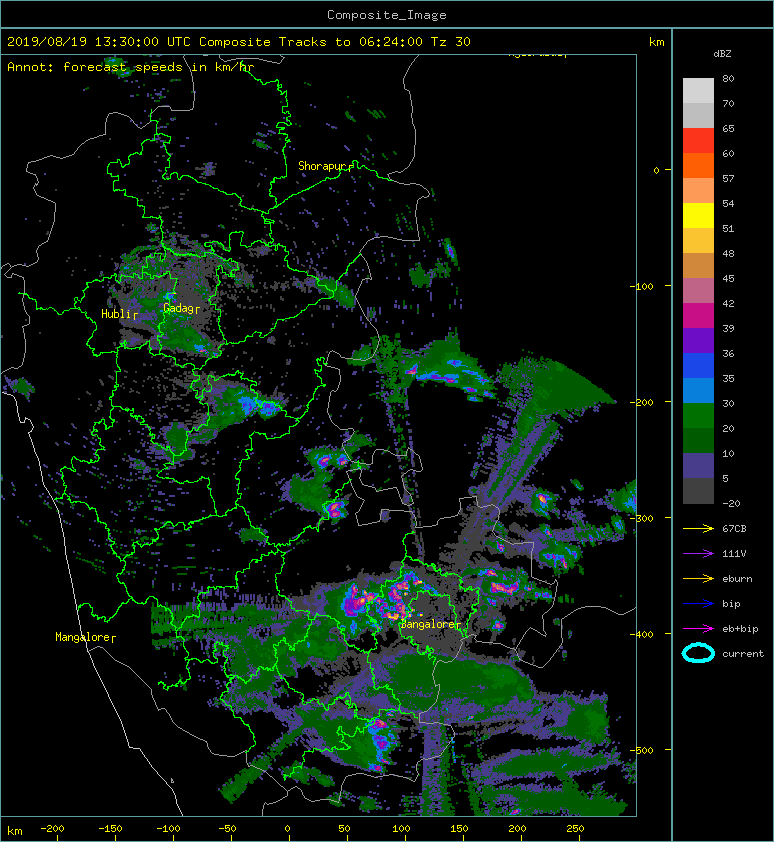774x842 pixels.
Task: Click the light orange 54–57 dBZ swatch
Action: pos(698,191)
